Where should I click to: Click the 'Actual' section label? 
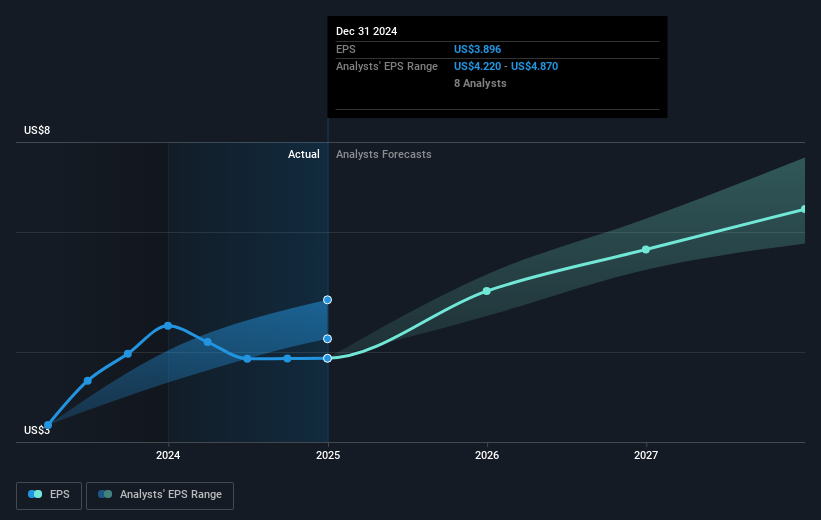304,154
